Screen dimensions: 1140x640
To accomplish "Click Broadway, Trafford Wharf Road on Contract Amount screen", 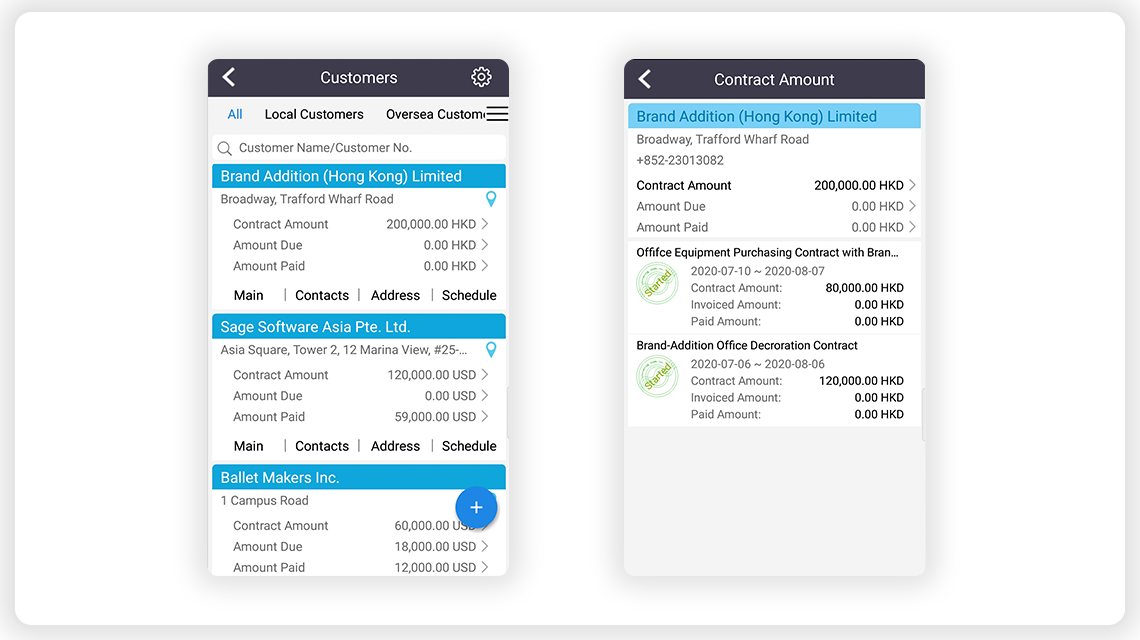I will point(723,139).
